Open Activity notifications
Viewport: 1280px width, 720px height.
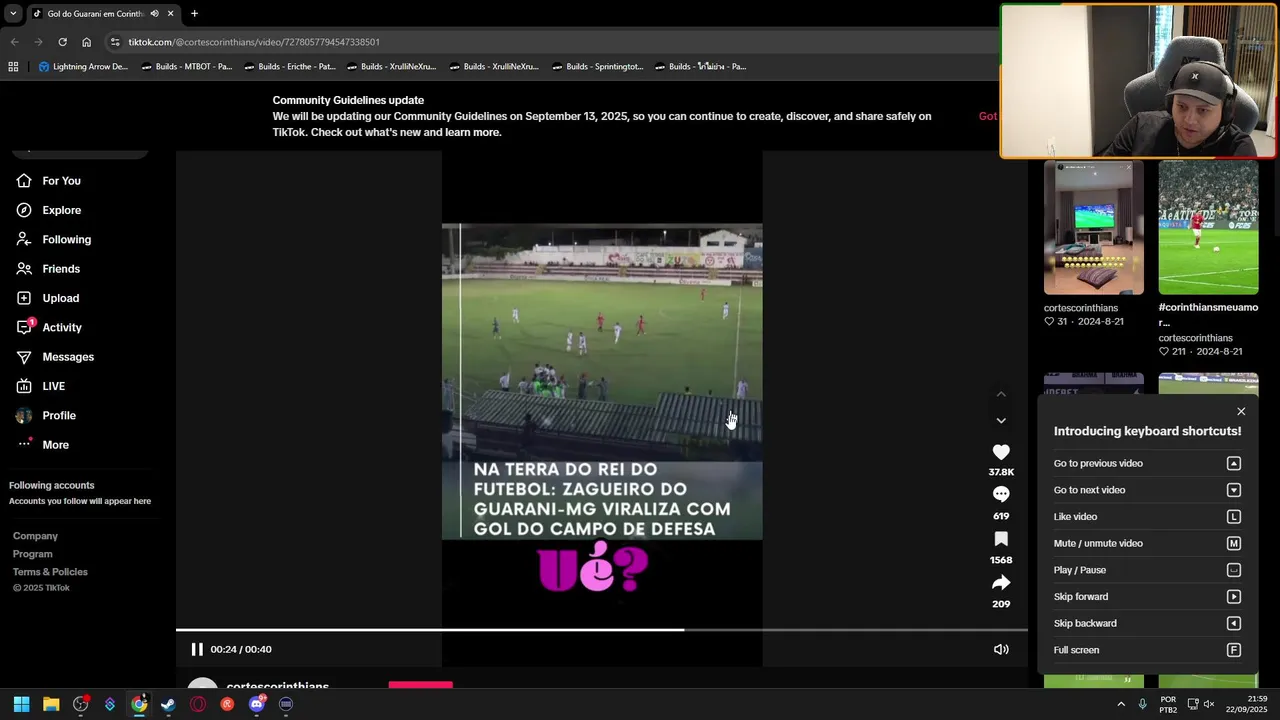(62, 327)
